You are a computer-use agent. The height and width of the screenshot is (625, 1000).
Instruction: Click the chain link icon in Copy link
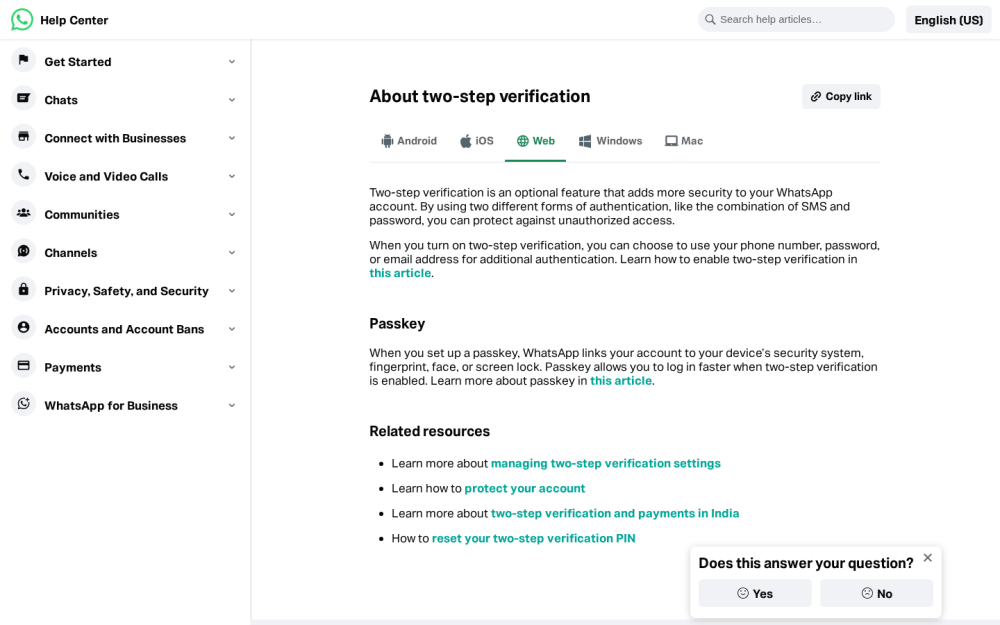816,96
